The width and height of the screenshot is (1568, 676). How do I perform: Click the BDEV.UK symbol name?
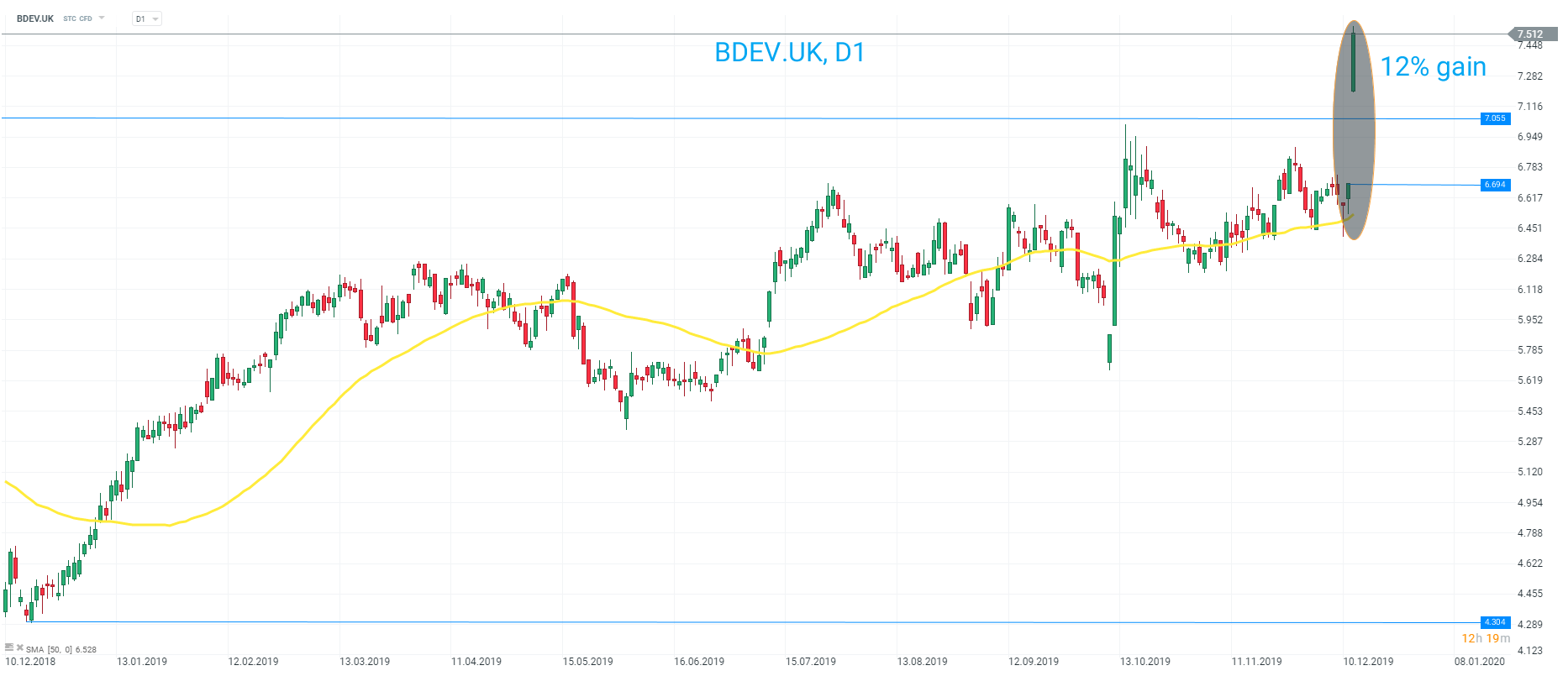pyautogui.click(x=35, y=18)
